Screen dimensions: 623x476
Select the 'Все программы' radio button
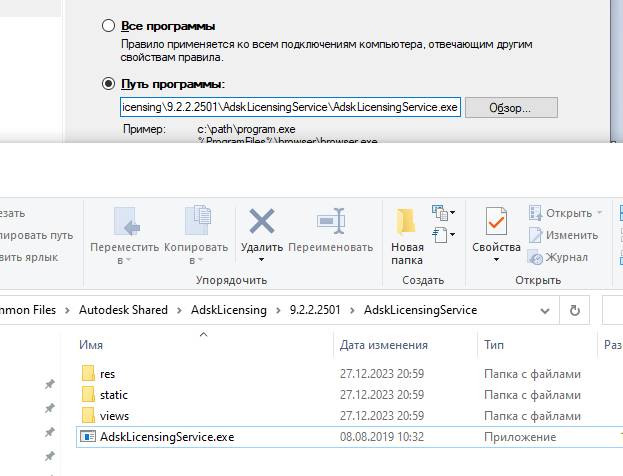click(x=109, y=26)
